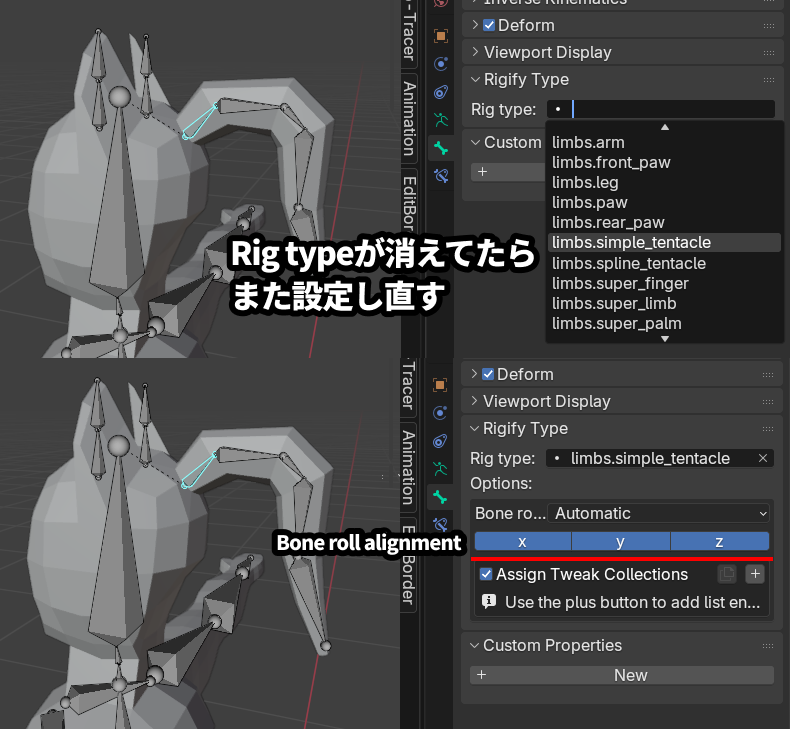
Task: Open Animation sidebar tab in upper screenshot
Action: click(409, 118)
